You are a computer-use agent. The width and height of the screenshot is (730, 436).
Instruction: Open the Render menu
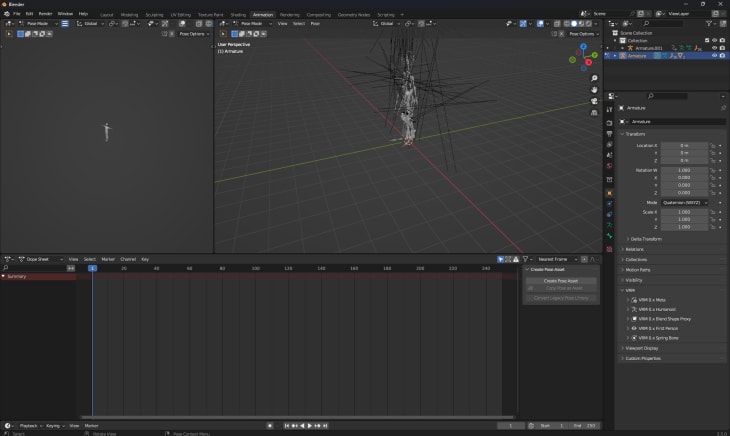[x=45, y=13]
